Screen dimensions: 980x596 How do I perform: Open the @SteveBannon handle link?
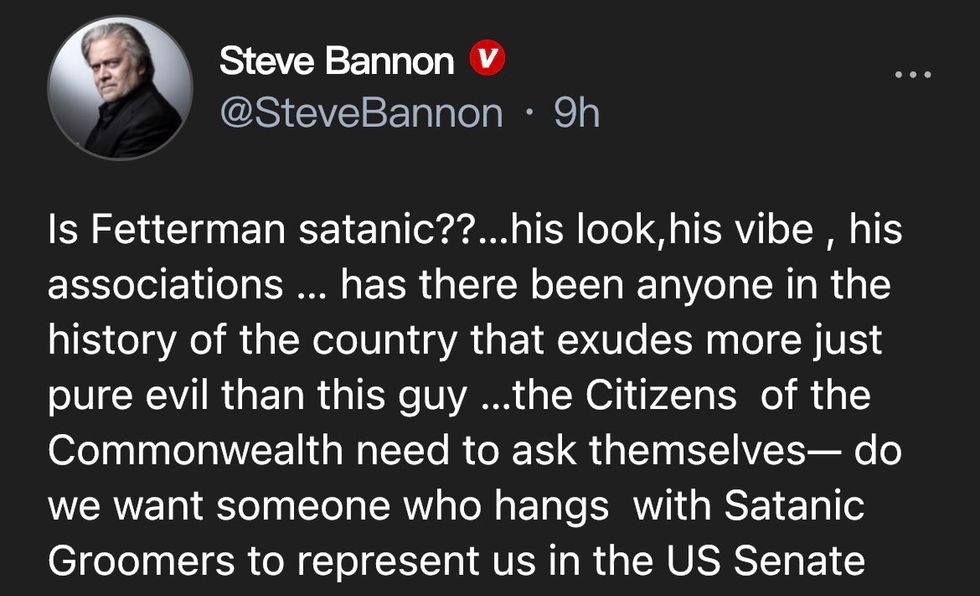click(x=361, y=113)
